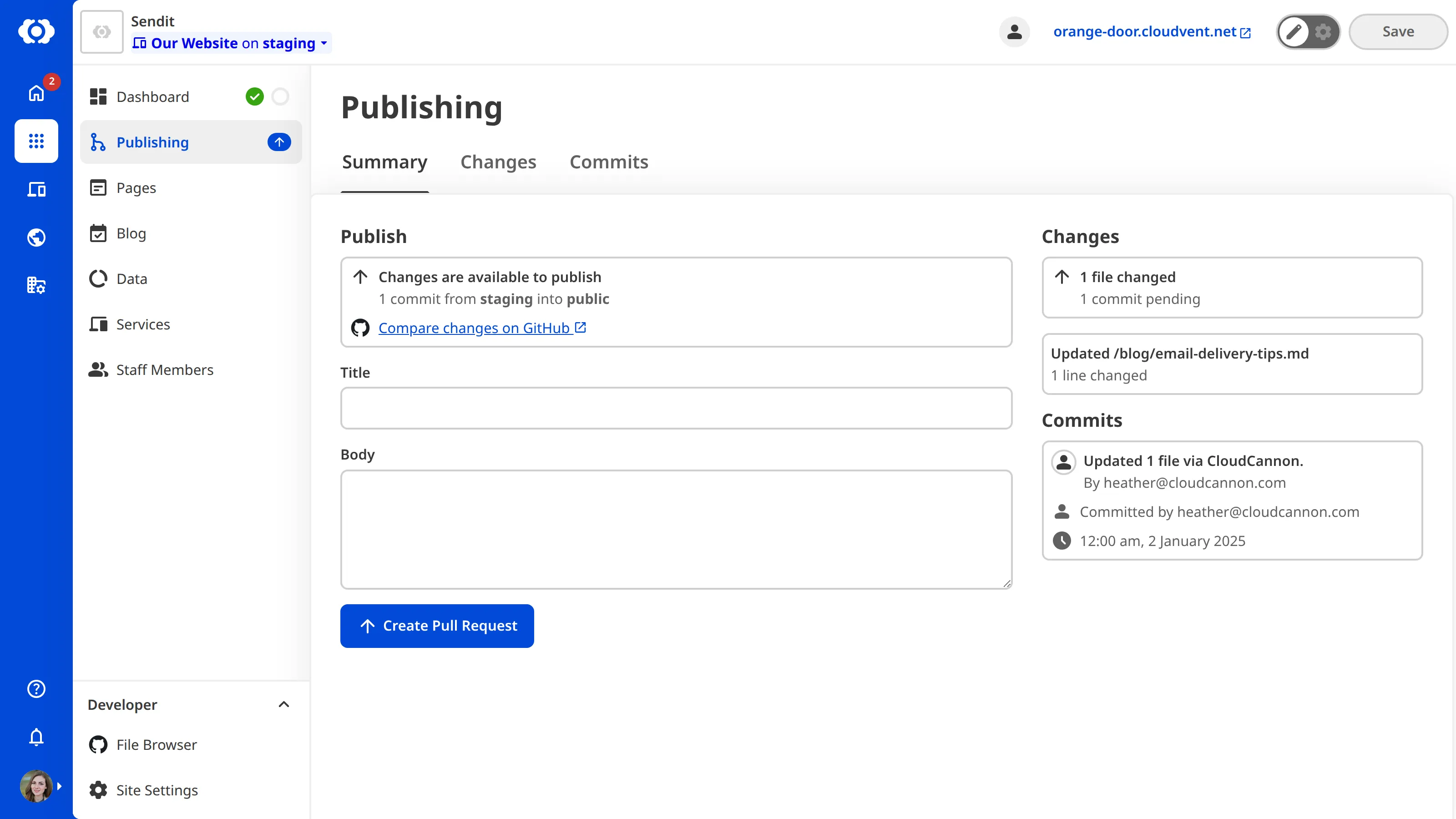The image size is (1456, 819).
Task: Open the Data collection
Action: click(191, 278)
